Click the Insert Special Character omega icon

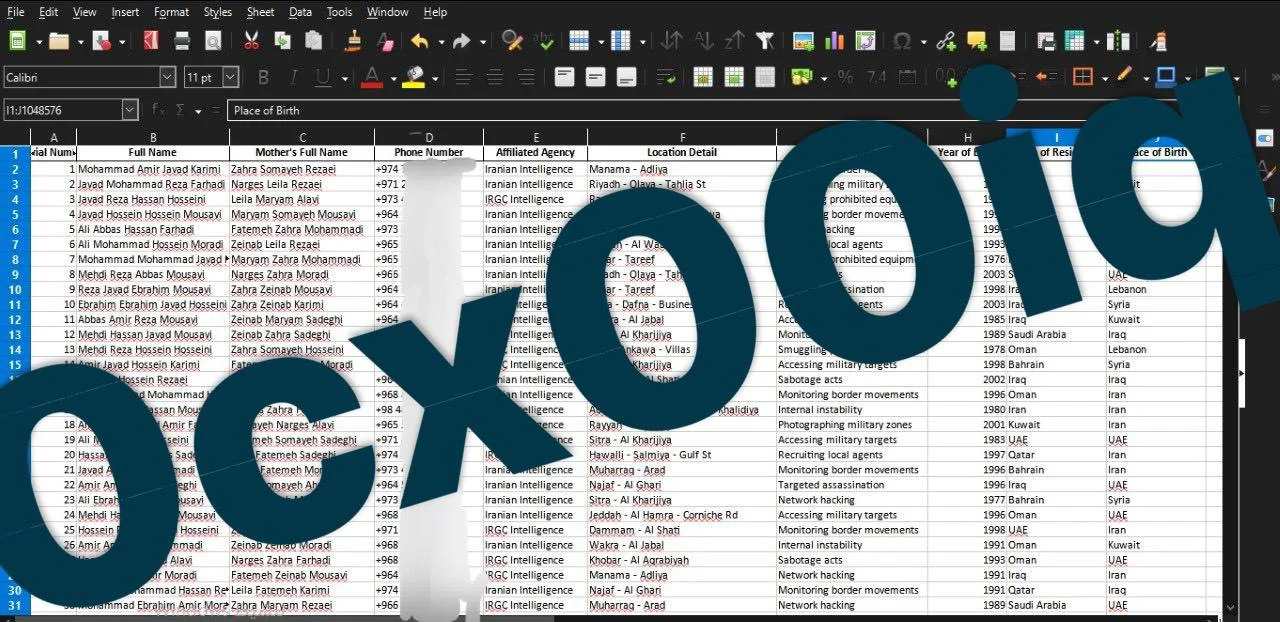pos(902,41)
